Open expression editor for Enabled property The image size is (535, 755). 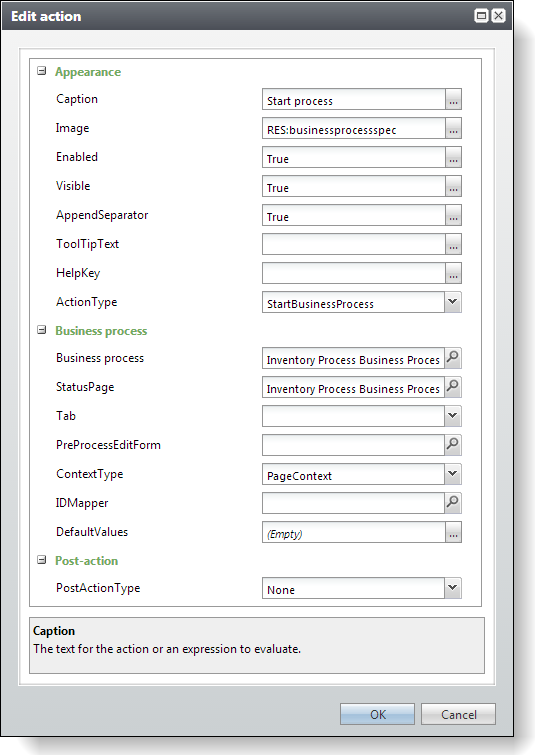(x=453, y=157)
